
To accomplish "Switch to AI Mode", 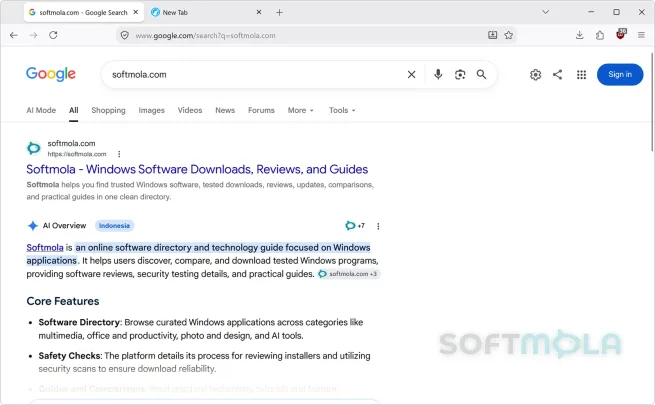I will coord(41,110).
